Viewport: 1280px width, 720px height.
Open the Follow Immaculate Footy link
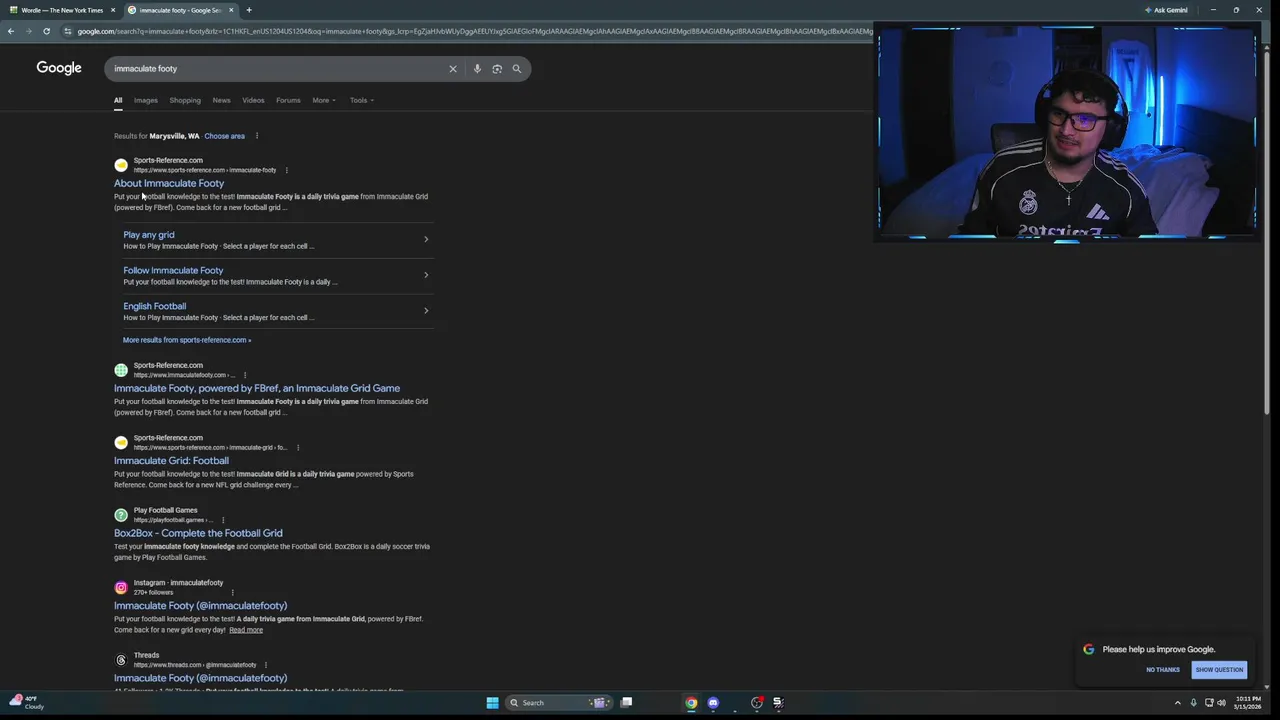173,270
